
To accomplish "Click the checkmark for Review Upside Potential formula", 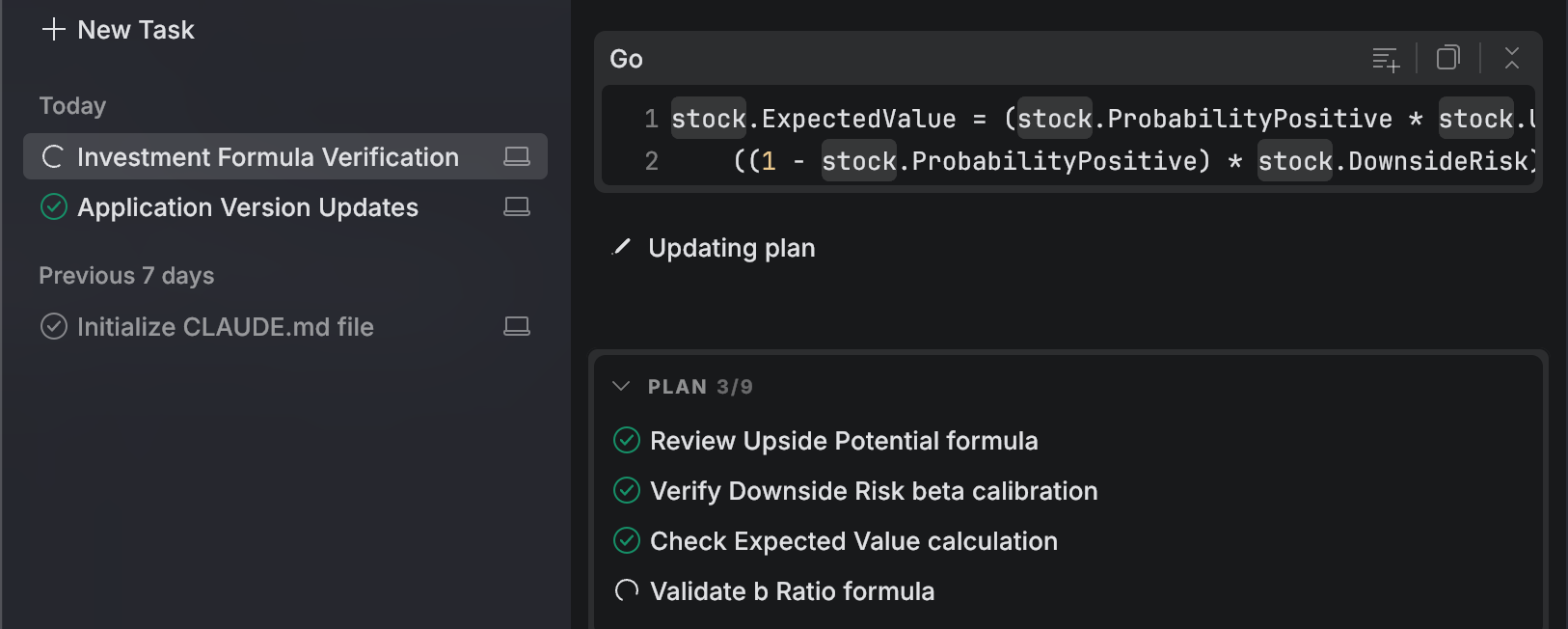I will 627,441.
